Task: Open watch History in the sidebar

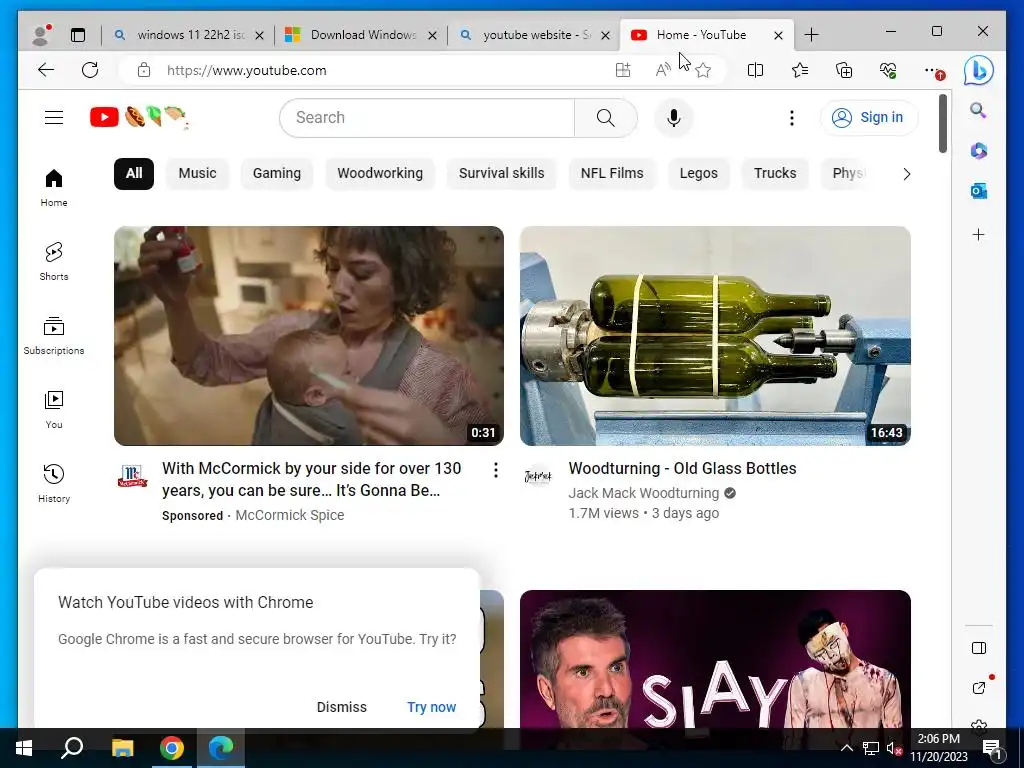Action: coord(54,483)
